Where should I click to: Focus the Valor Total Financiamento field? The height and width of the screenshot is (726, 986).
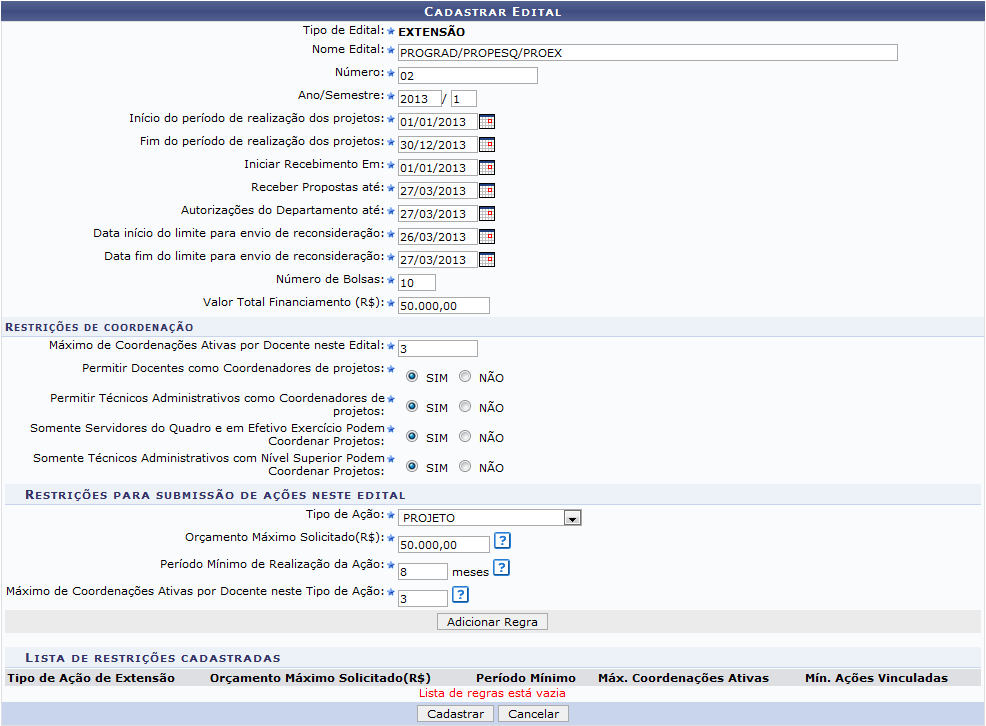443,306
